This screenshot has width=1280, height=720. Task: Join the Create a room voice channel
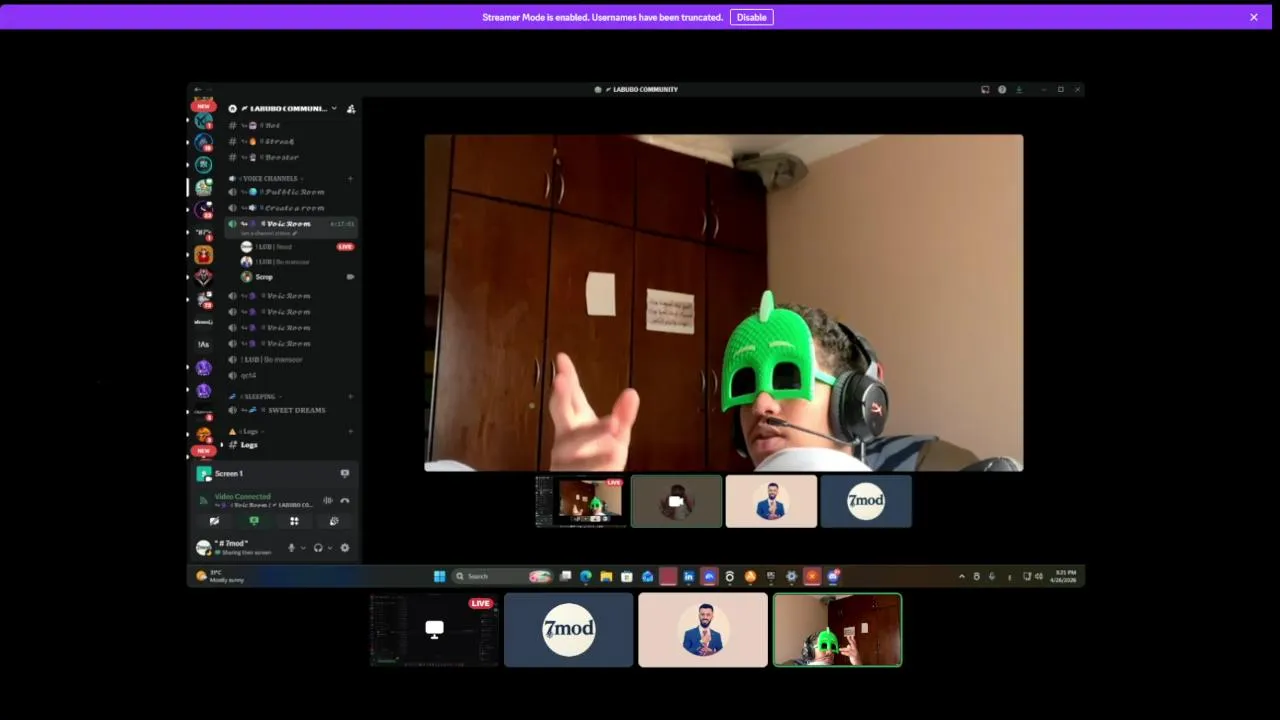click(291, 208)
